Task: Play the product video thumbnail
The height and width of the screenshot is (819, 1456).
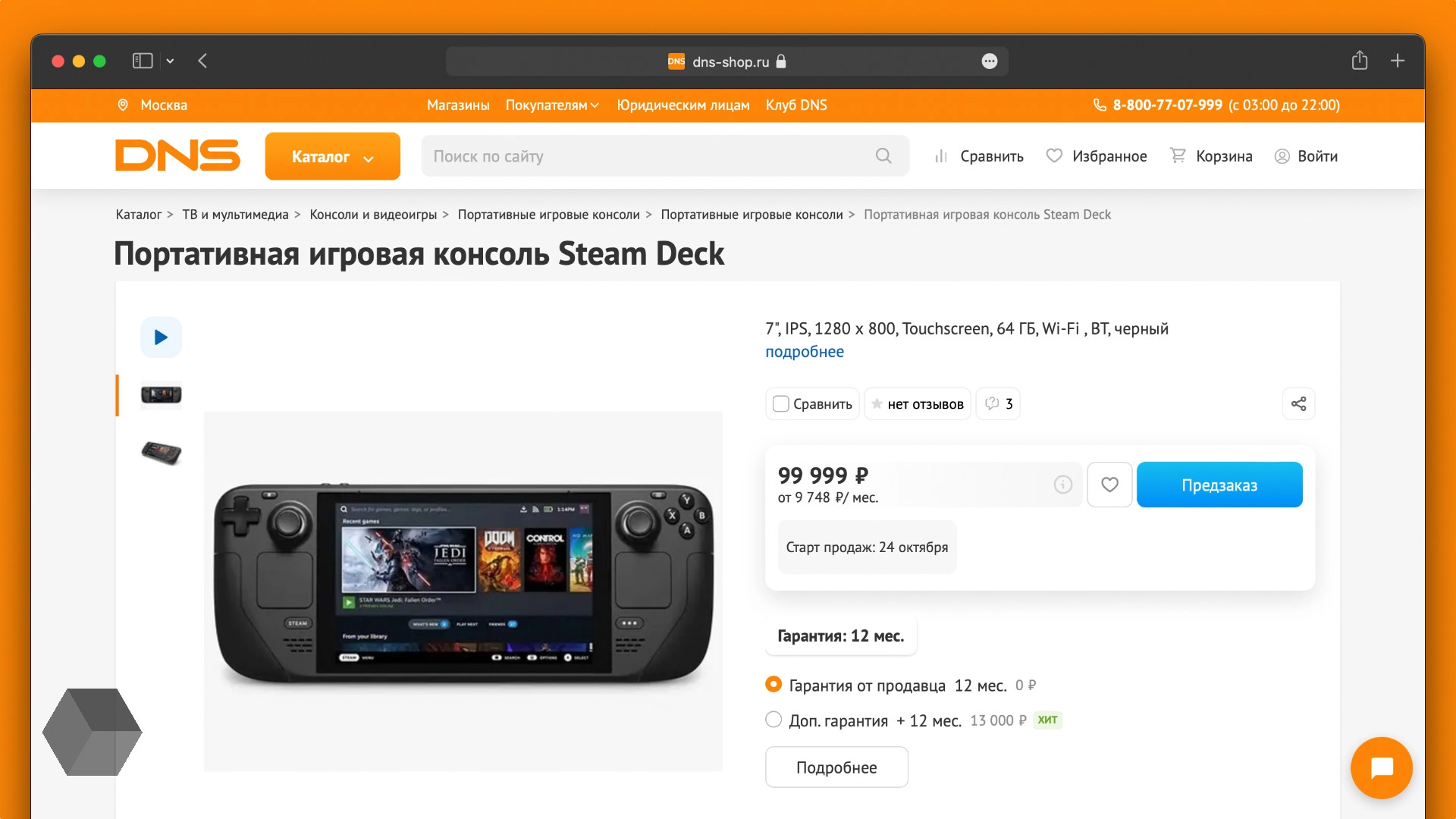Action: coord(161,337)
